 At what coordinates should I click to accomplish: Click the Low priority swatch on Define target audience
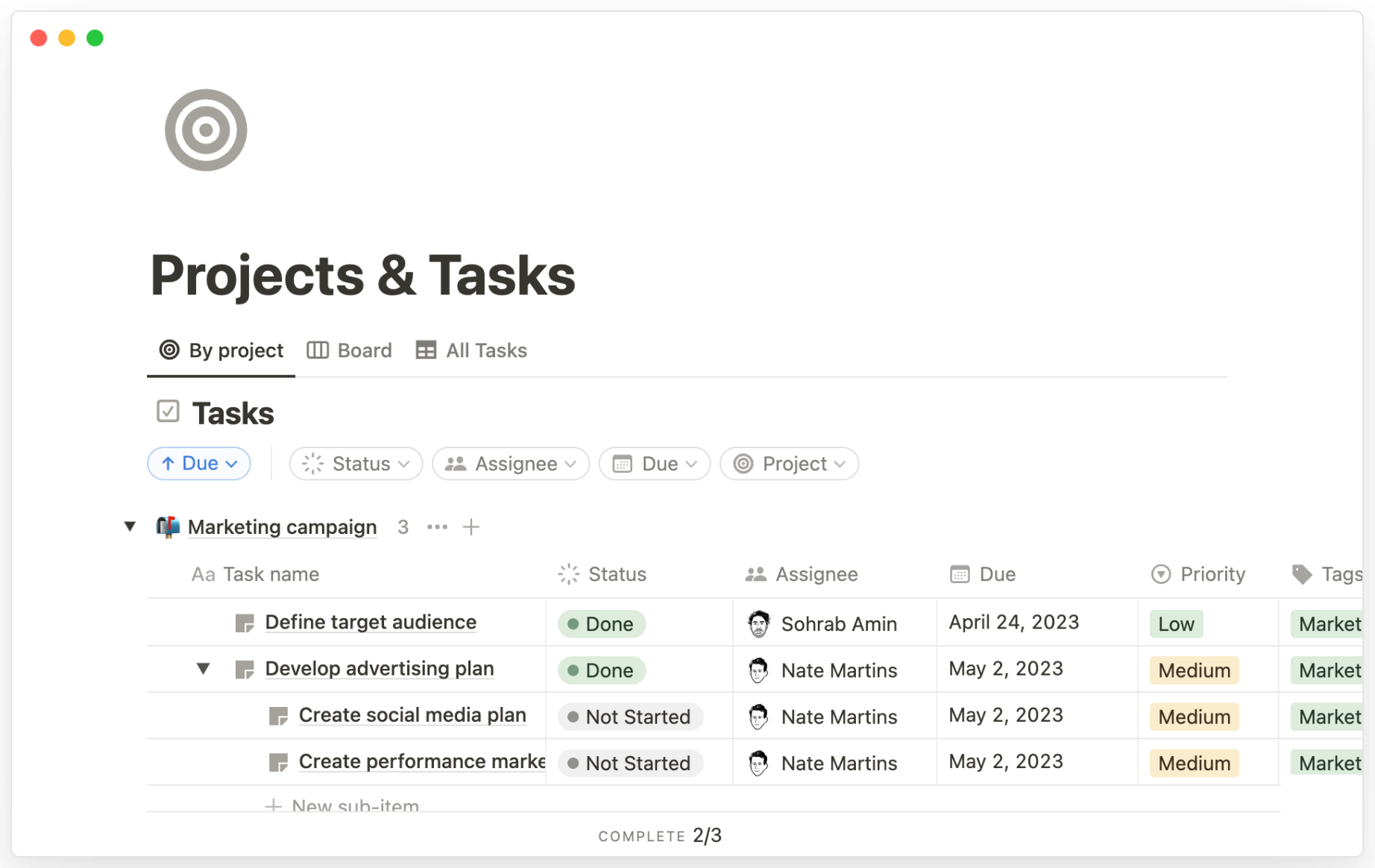1176,623
